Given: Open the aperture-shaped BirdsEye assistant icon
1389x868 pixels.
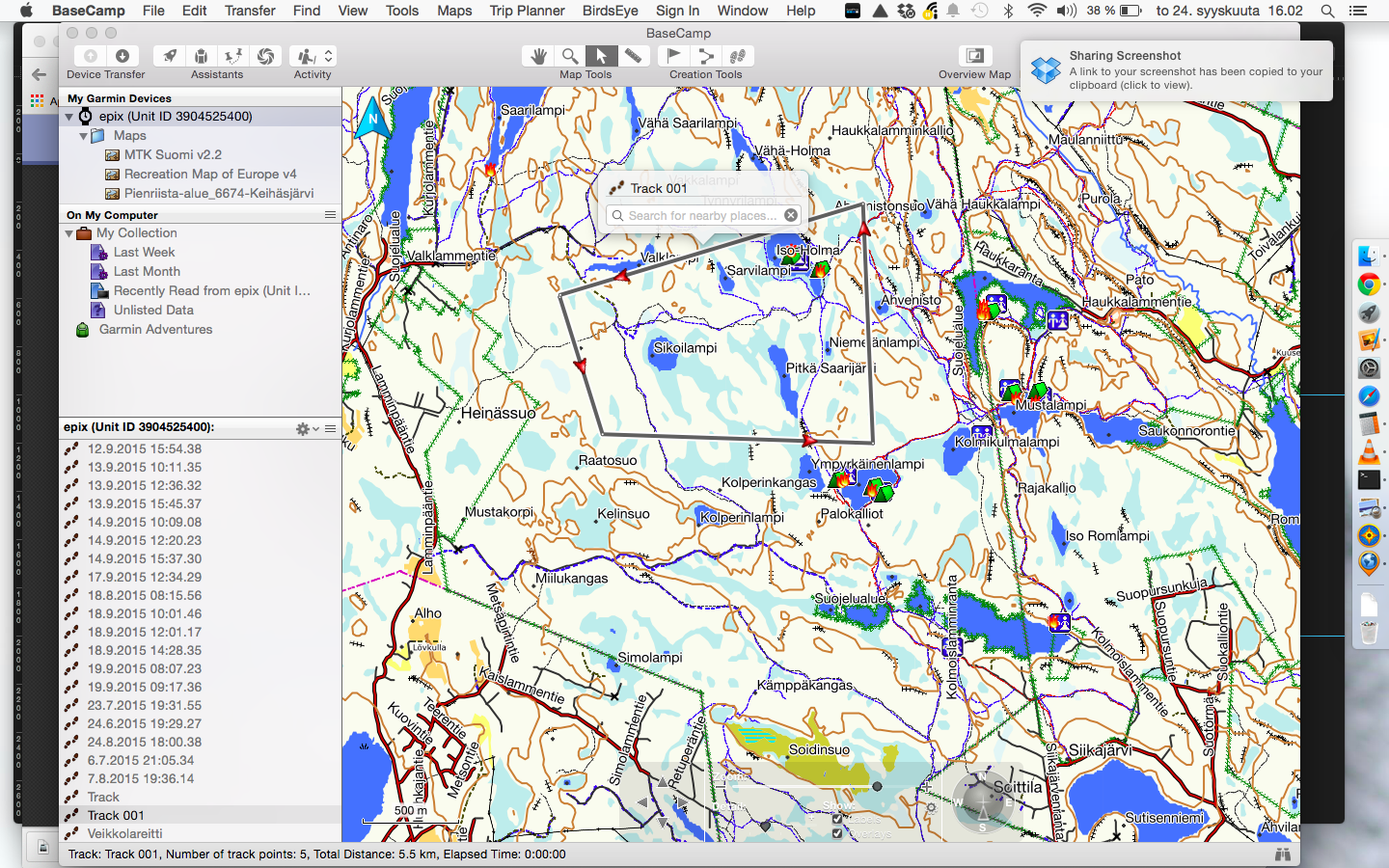Looking at the screenshot, I should 265,56.
